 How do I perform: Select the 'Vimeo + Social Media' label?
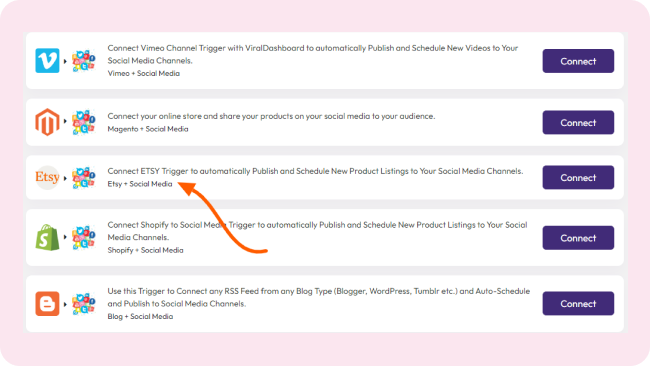tap(143, 73)
